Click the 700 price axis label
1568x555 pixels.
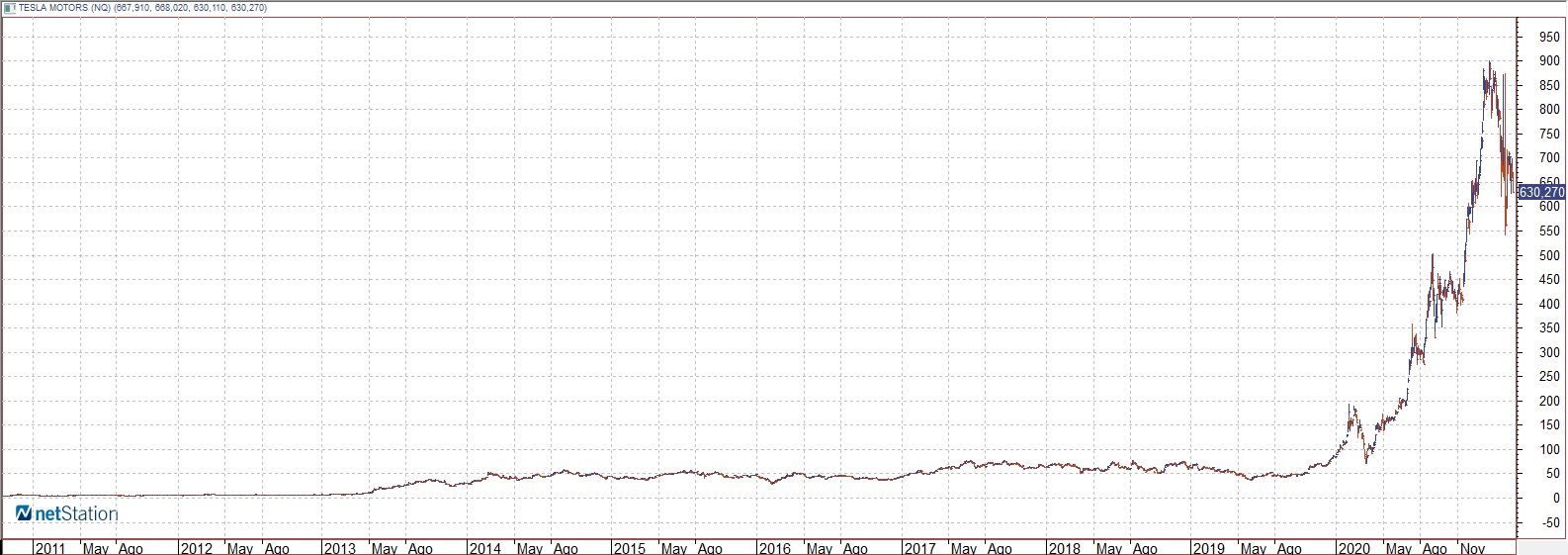tap(1551, 158)
